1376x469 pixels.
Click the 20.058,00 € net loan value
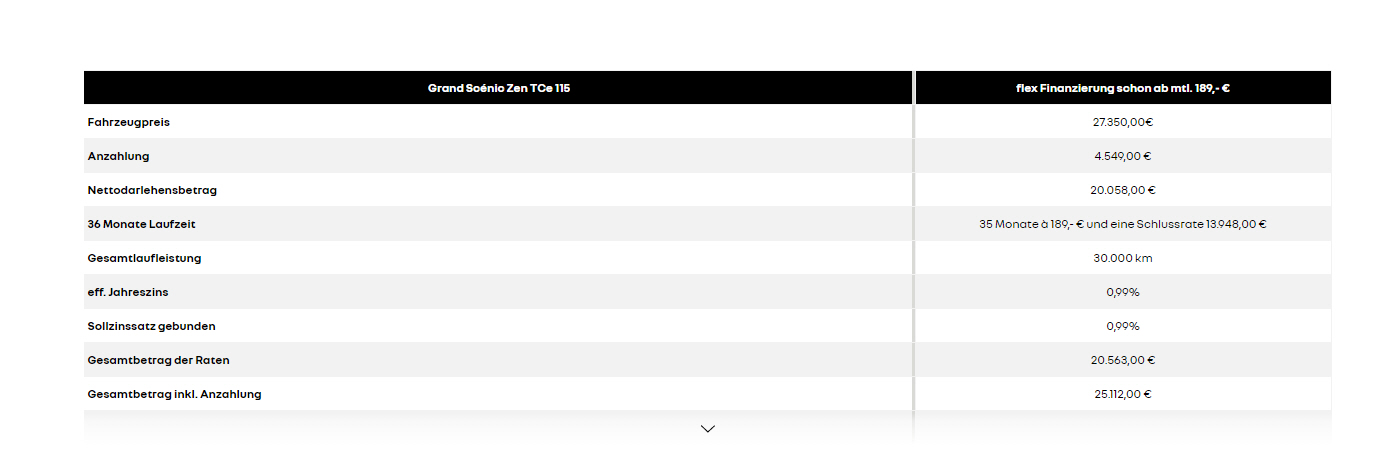click(1122, 190)
